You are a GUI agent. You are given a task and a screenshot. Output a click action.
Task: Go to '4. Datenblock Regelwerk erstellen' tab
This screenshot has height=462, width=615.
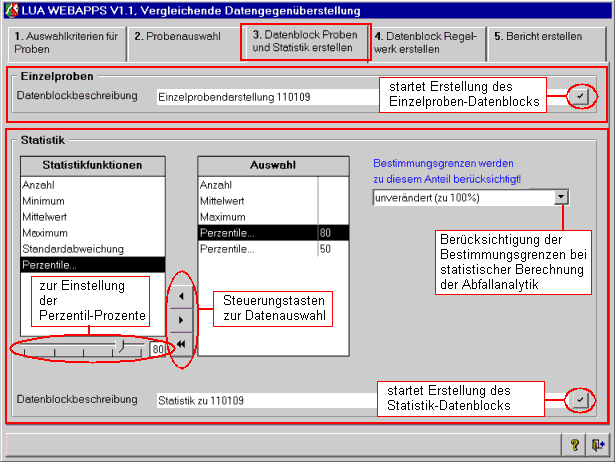pyautogui.click(x=427, y=43)
